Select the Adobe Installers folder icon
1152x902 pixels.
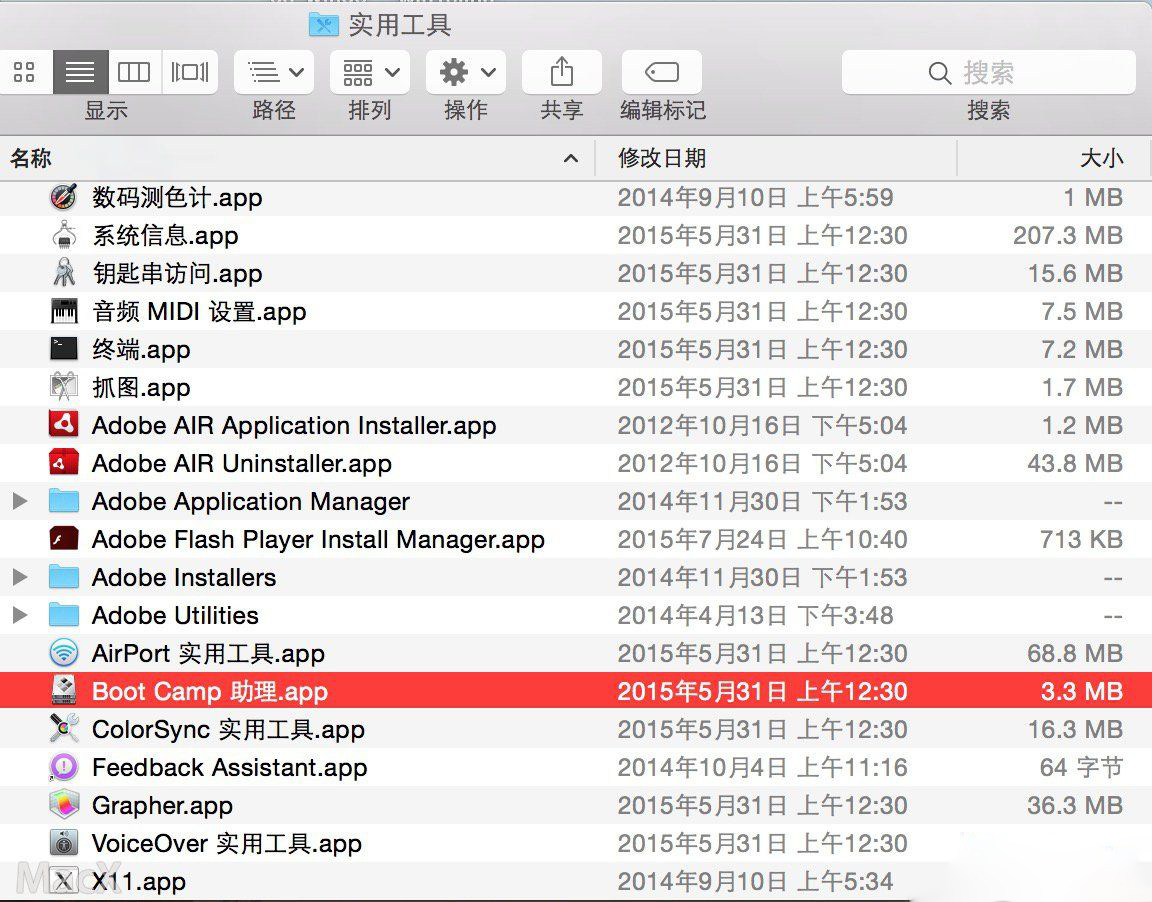[x=64, y=577]
